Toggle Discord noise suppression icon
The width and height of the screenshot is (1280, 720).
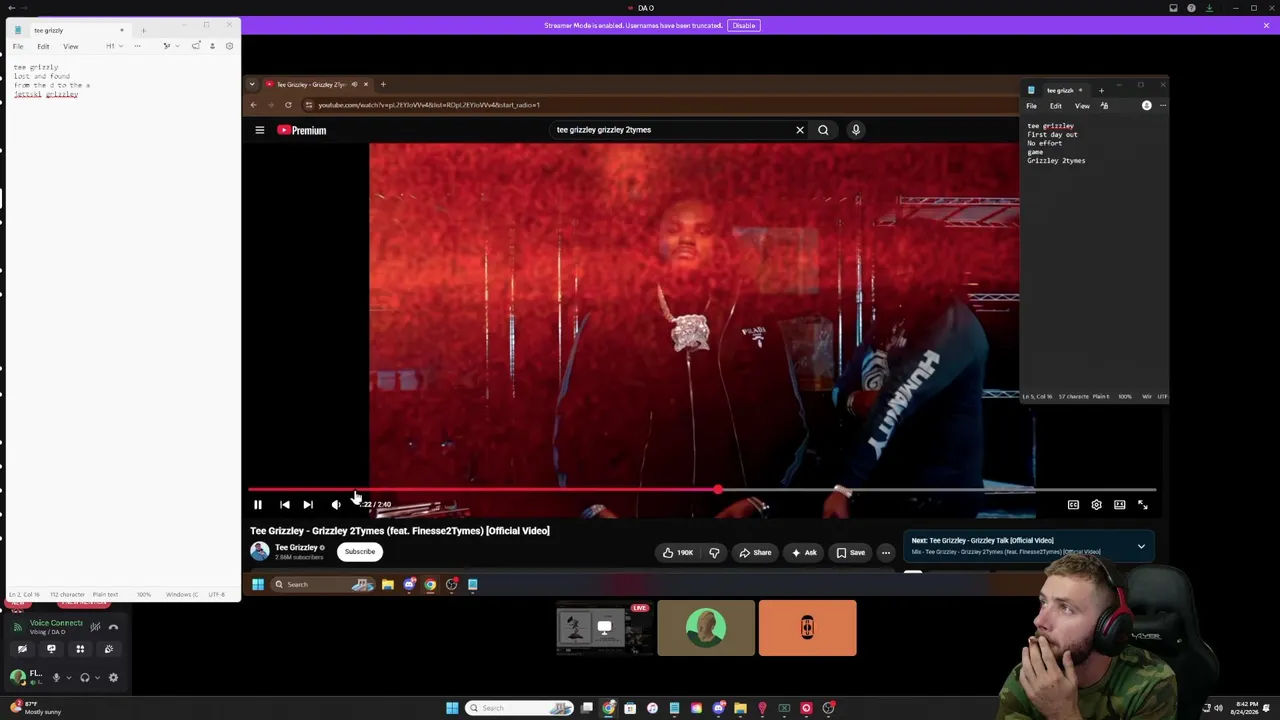(x=95, y=627)
